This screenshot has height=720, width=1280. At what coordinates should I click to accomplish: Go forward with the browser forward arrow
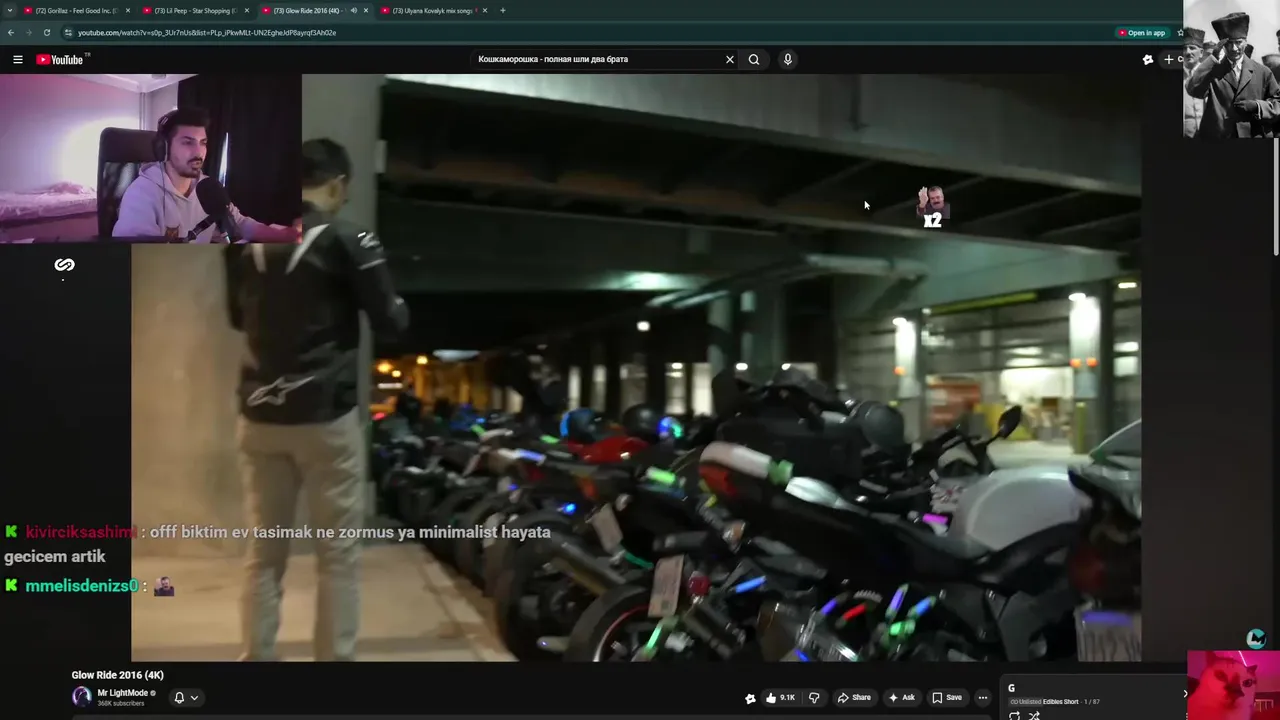point(28,32)
